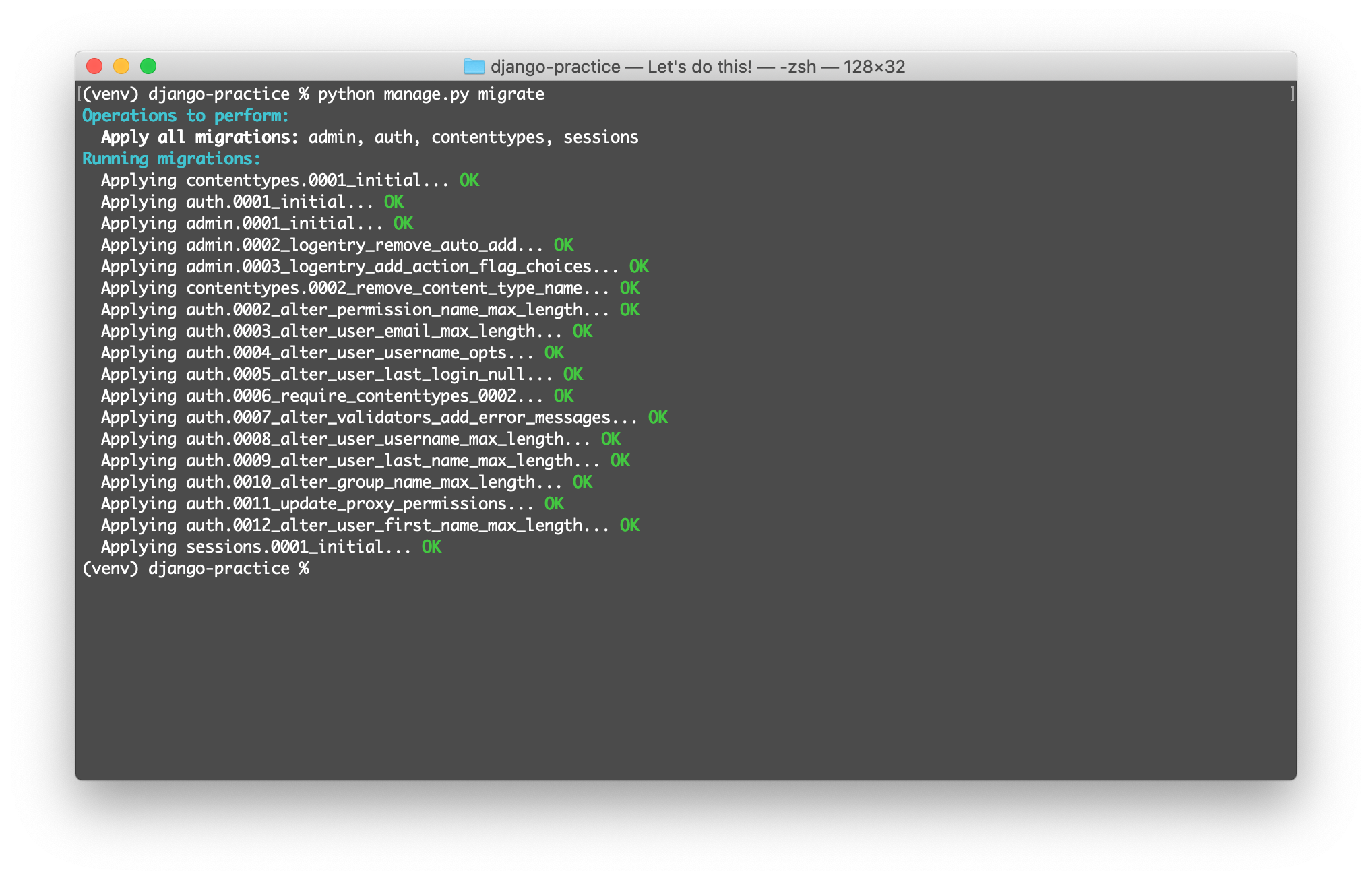Viewport: 1372px width, 880px height.
Task: Click the 'auth.0003_alter_user_email_max_length' line
Action: coord(346,332)
